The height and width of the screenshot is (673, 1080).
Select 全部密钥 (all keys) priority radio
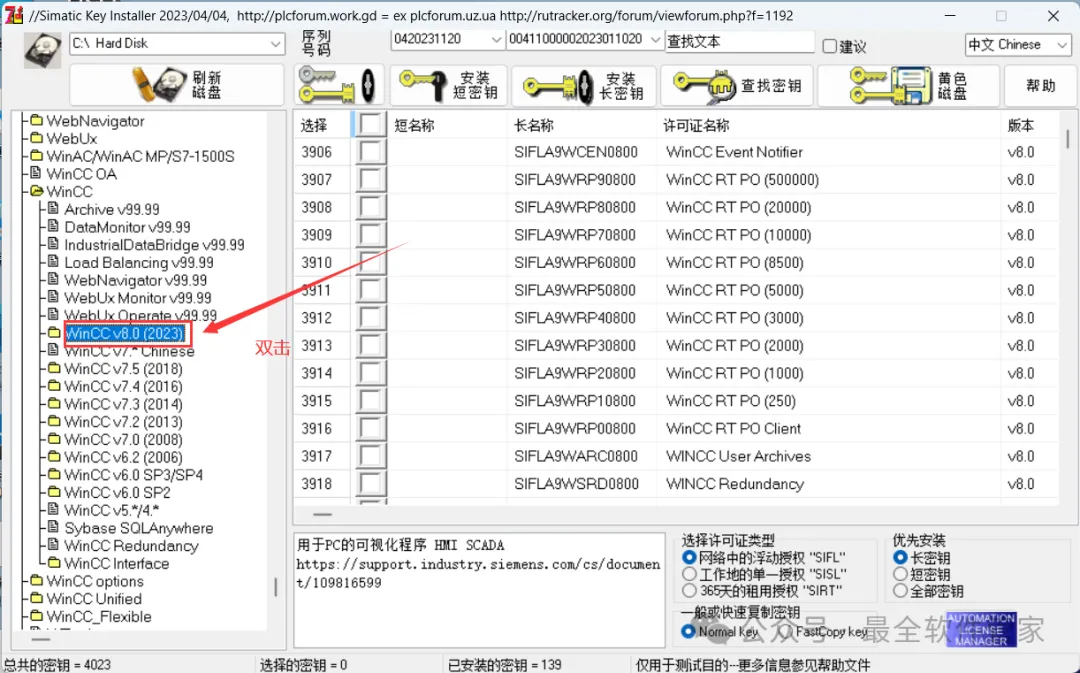coord(900,590)
